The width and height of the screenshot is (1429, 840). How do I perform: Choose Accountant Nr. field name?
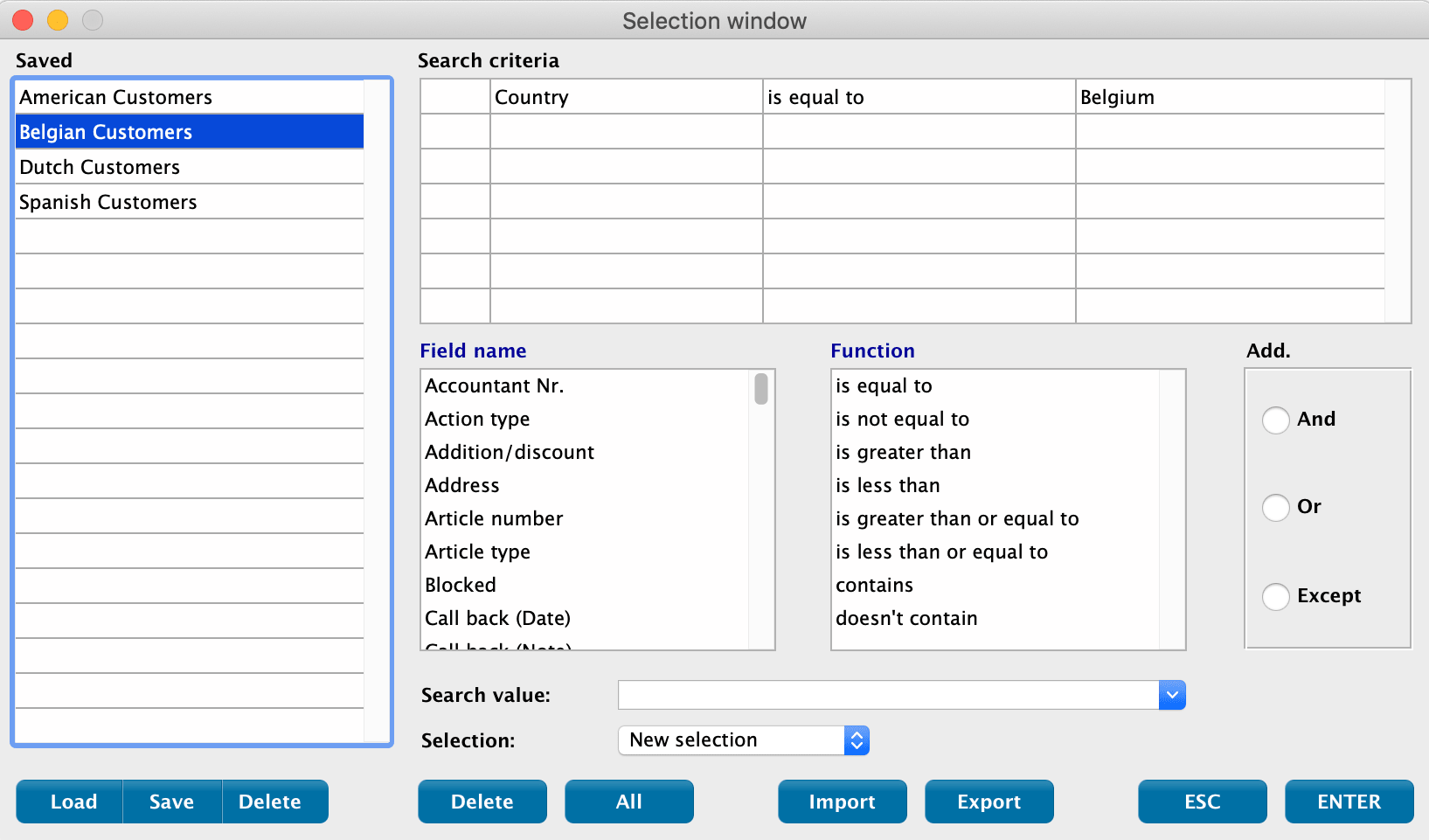click(x=586, y=385)
